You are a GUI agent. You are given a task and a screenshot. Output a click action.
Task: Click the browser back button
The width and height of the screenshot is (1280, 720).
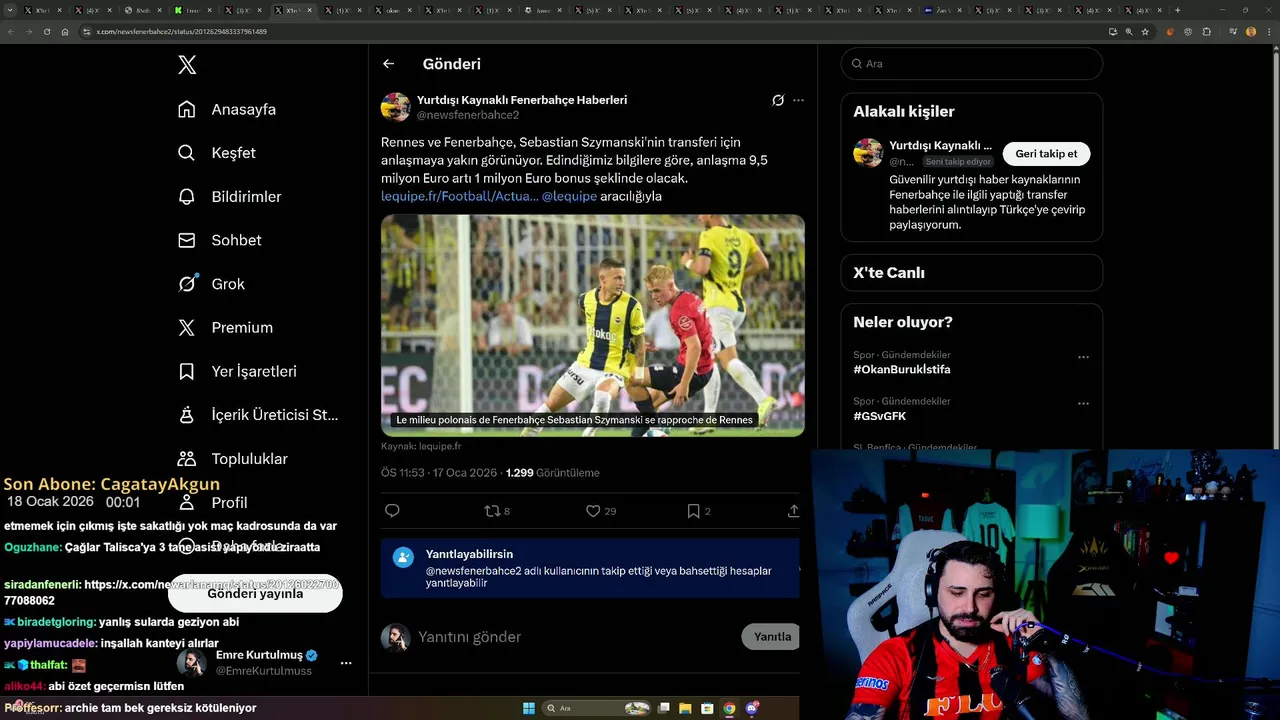click(x=11, y=32)
